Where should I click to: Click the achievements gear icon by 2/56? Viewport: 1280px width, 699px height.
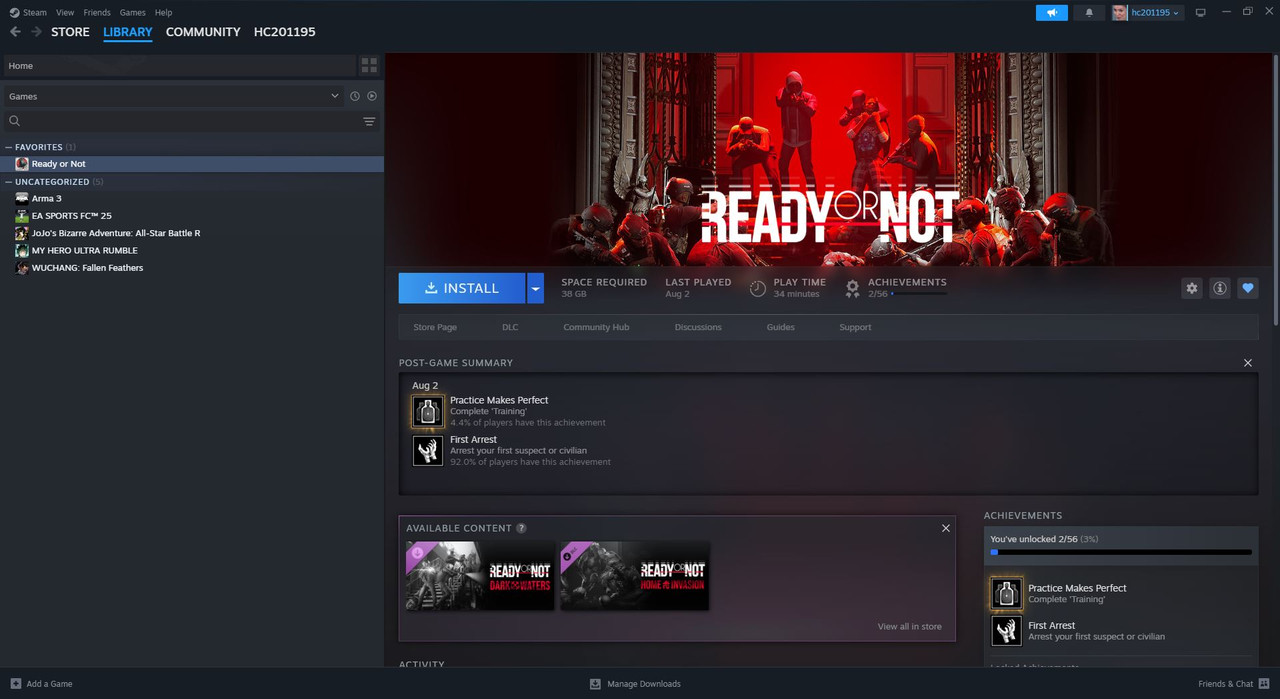pos(852,288)
